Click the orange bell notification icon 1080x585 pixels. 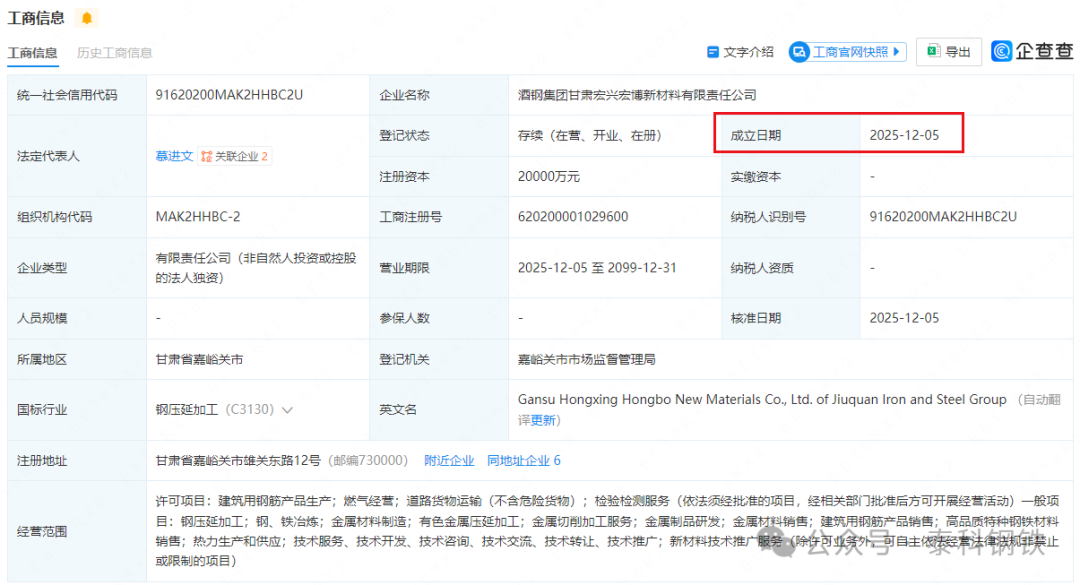87,18
